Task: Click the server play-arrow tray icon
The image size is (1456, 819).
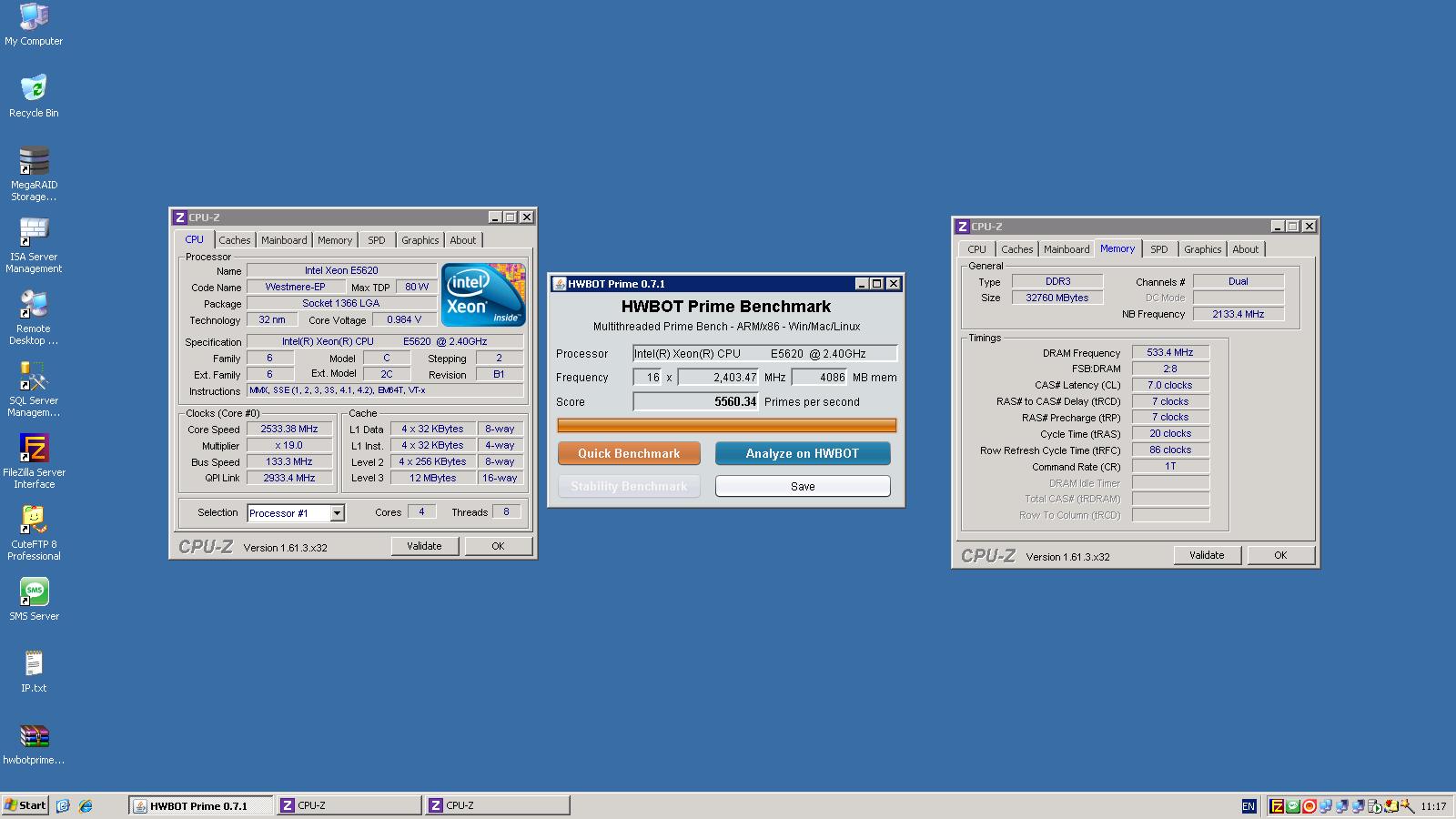Action: pos(1375,806)
